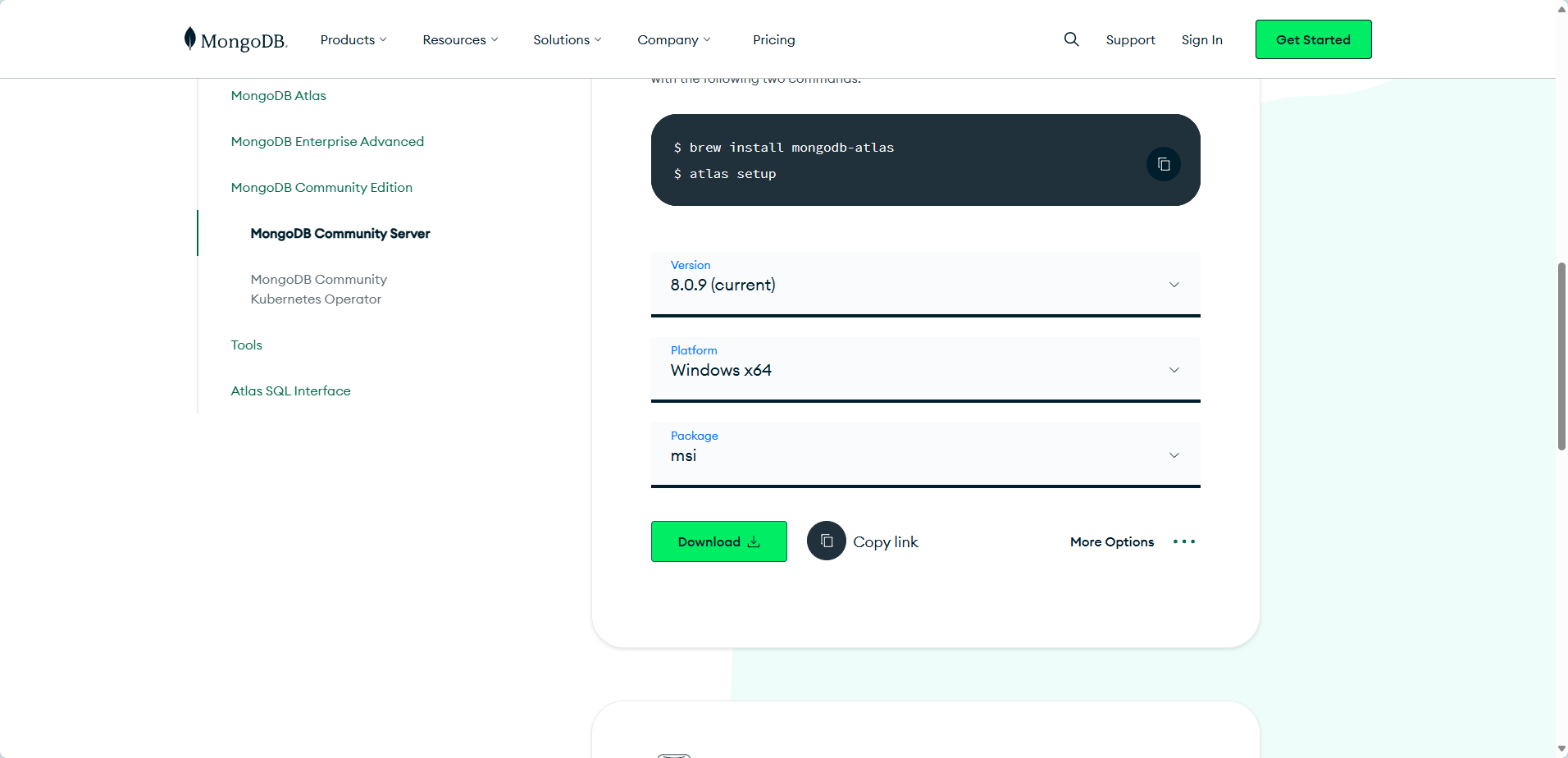This screenshot has width=1568, height=758.
Task: Open the More Options three-dot icon
Action: tap(1183, 541)
